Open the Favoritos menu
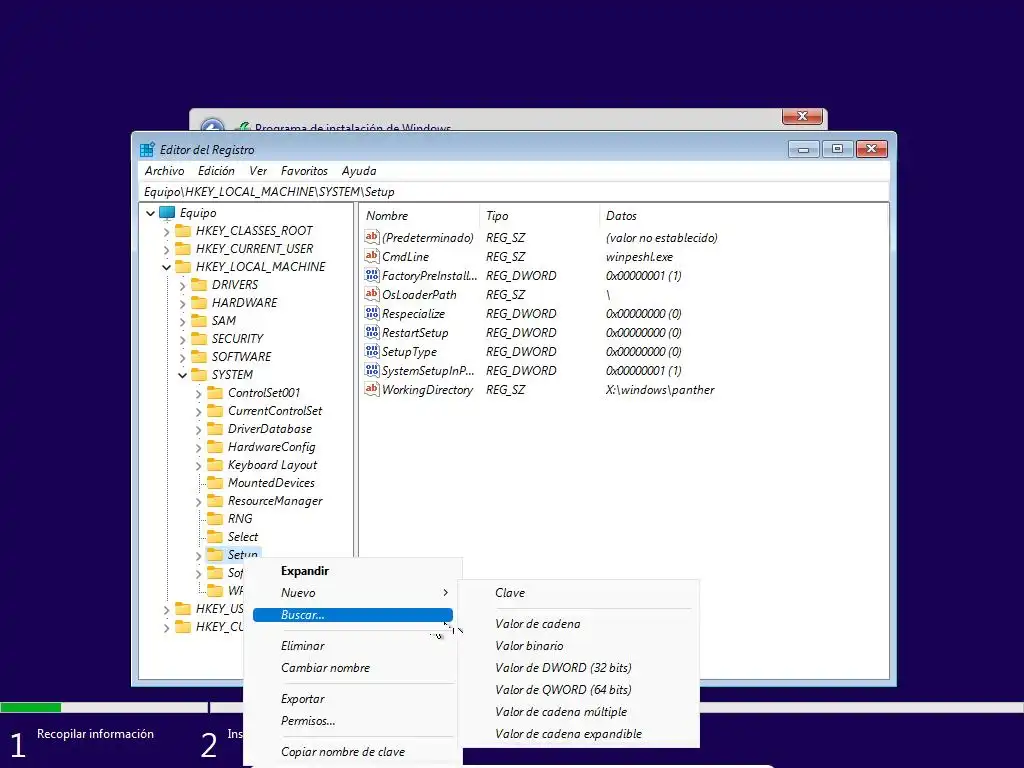 pyautogui.click(x=304, y=170)
